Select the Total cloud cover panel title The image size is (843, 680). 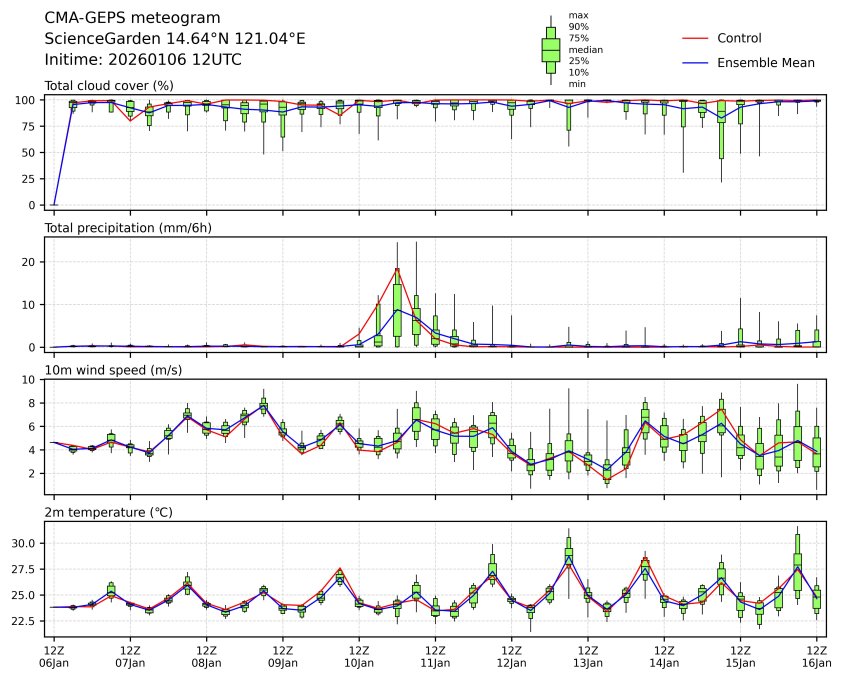[x=109, y=85]
